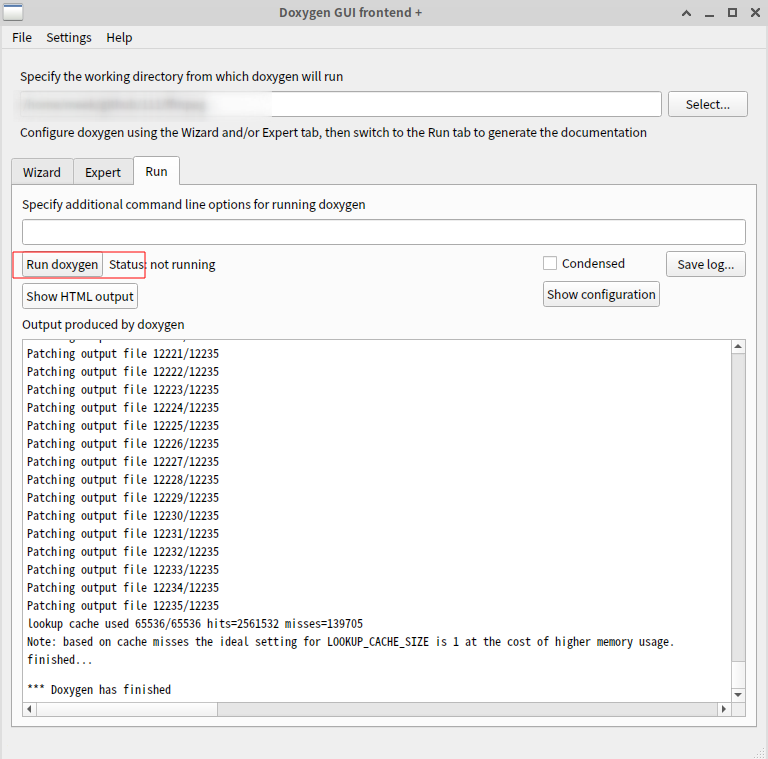Click the line 'Patching output file 12221/12235'
This screenshot has width=768, height=759.
pos(123,354)
